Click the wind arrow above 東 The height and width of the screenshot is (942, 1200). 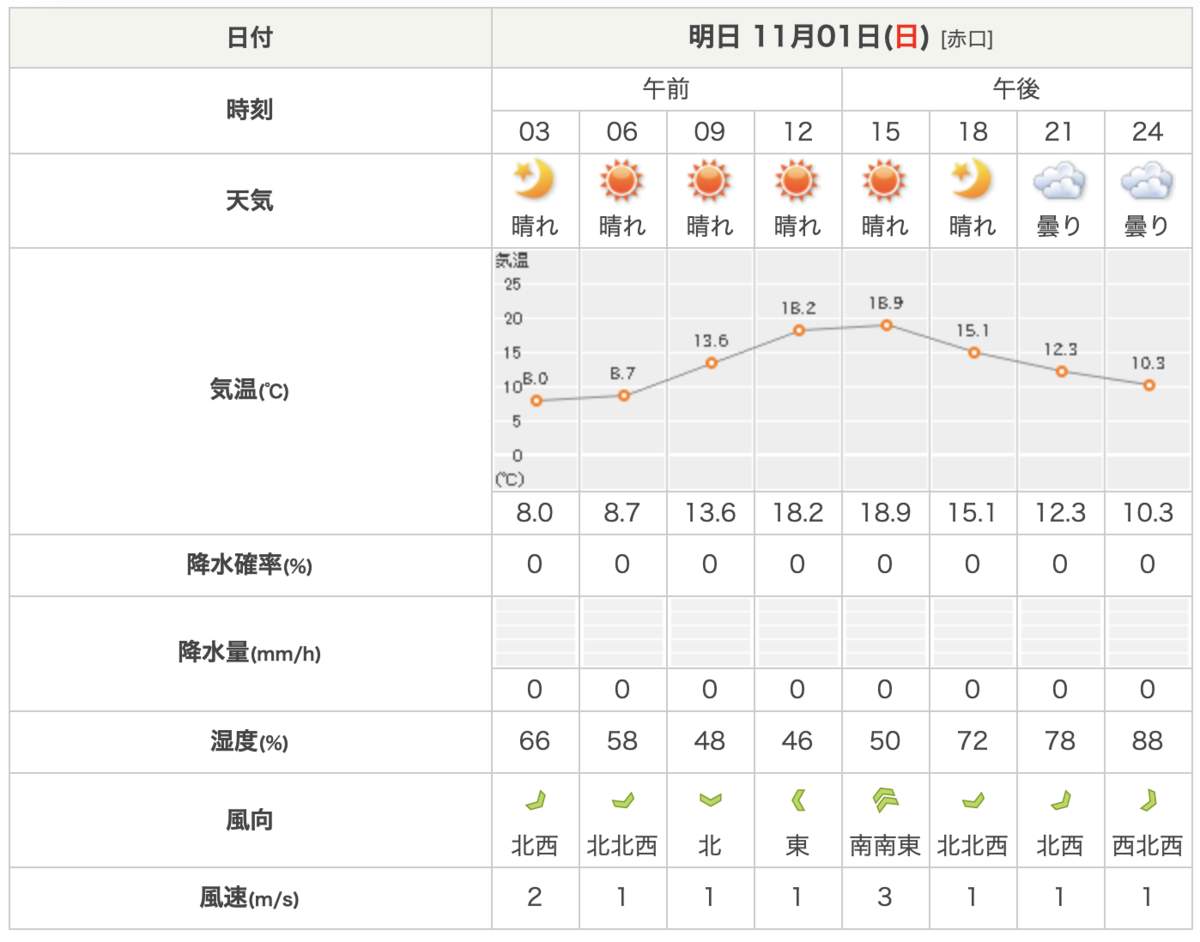point(797,799)
